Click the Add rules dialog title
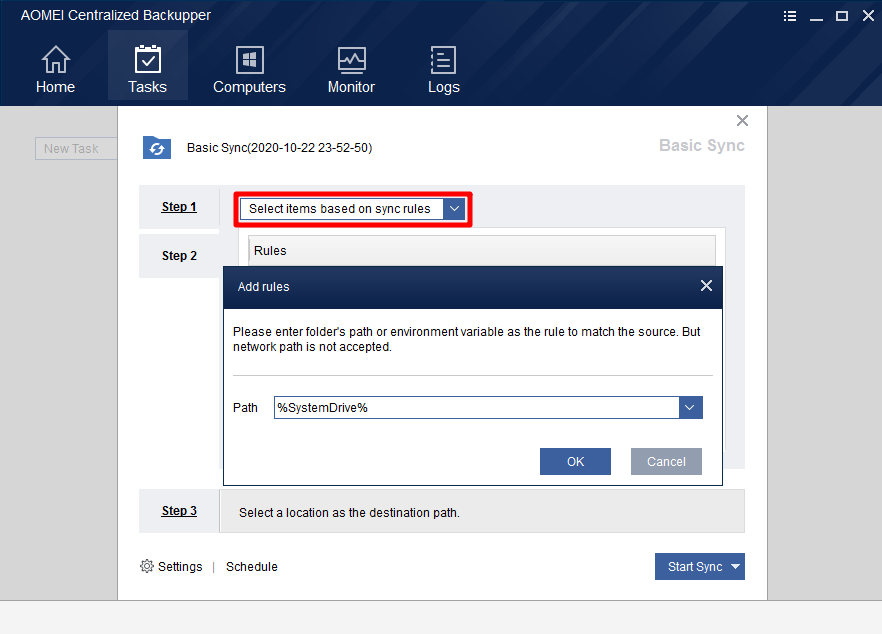This screenshot has height=634, width=882. click(x=263, y=286)
